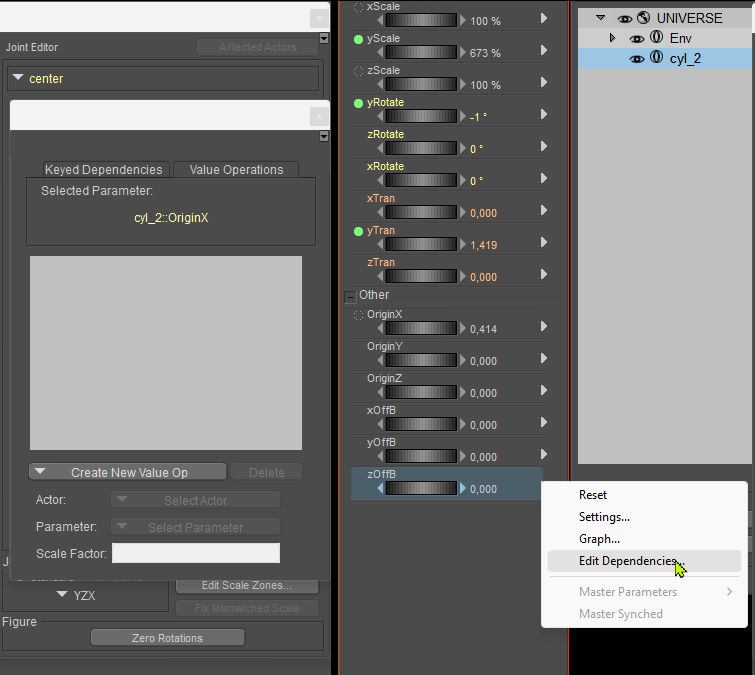Click the zOffB dial slider

(x=421, y=488)
